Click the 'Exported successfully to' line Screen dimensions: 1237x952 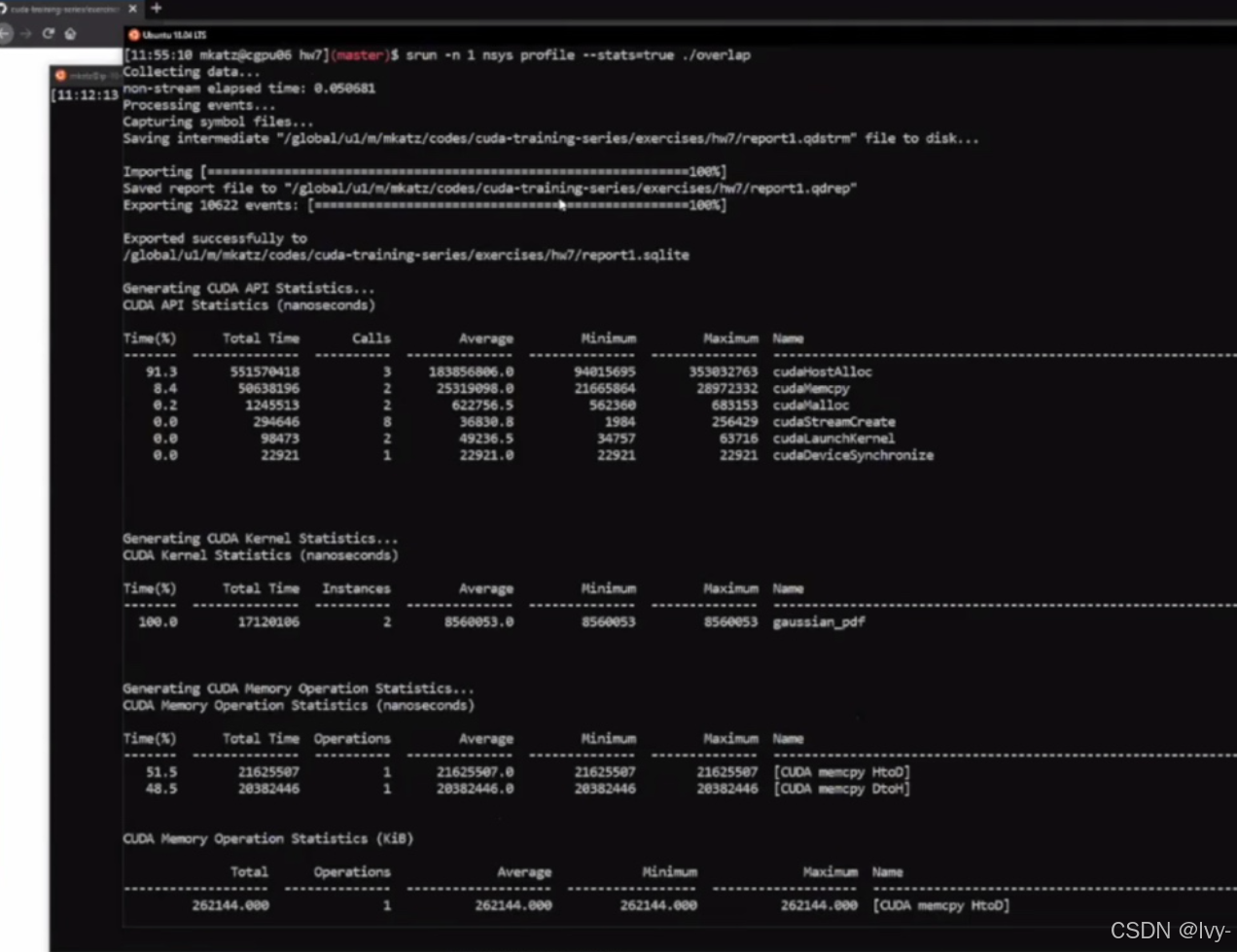pyautogui.click(x=215, y=238)
